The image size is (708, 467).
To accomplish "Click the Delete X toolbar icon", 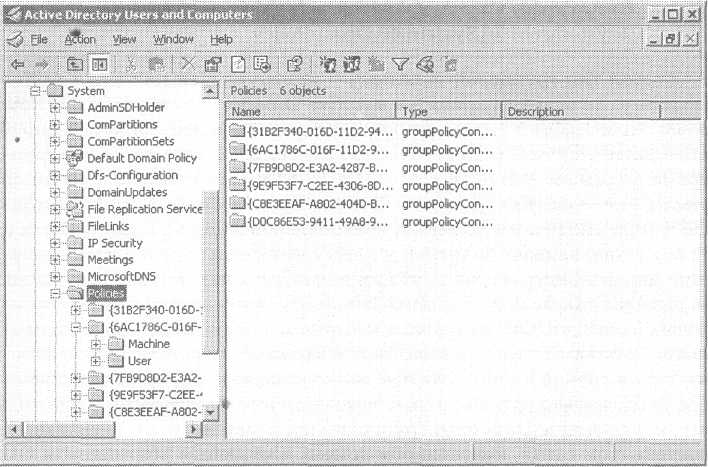I will pos(187,65).
